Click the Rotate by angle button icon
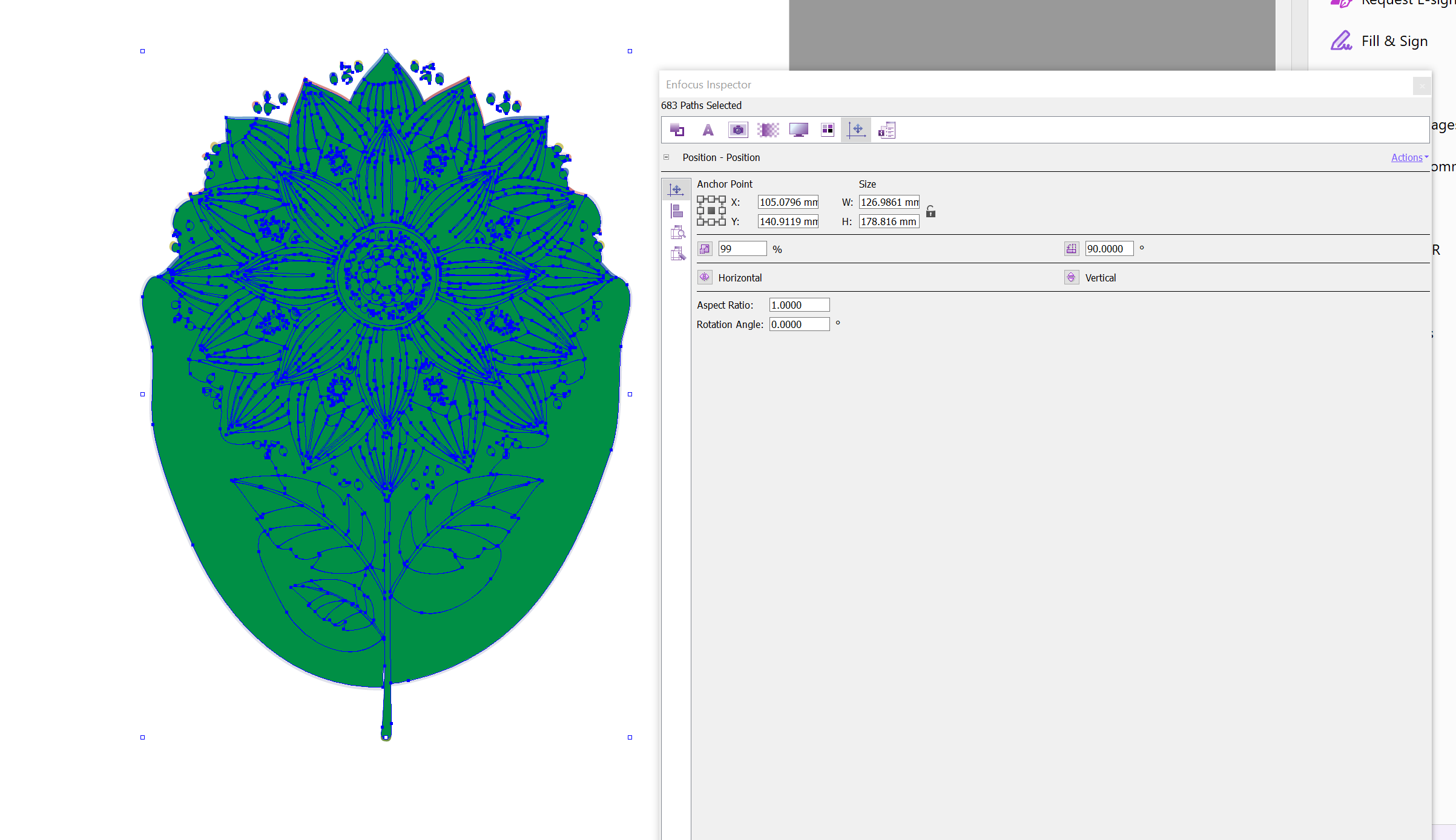 pyautogui.click(x=1072, y=248)
